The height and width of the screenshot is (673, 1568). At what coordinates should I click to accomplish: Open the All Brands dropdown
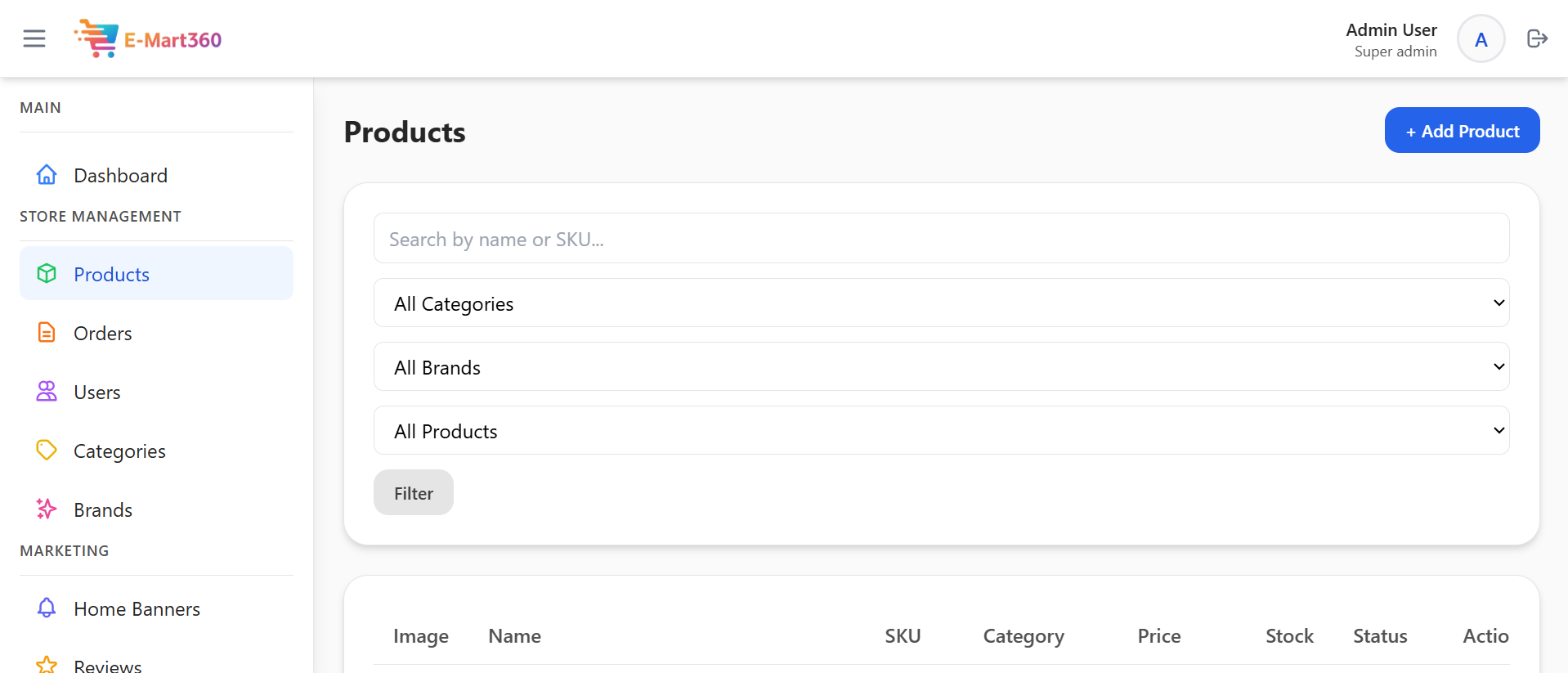coord(941,367)
